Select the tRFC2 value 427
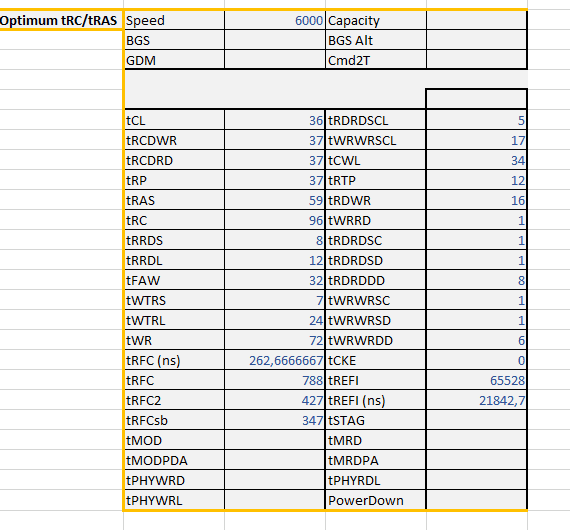This screenshot has height=530, width=570. click(x=275, y=400)
